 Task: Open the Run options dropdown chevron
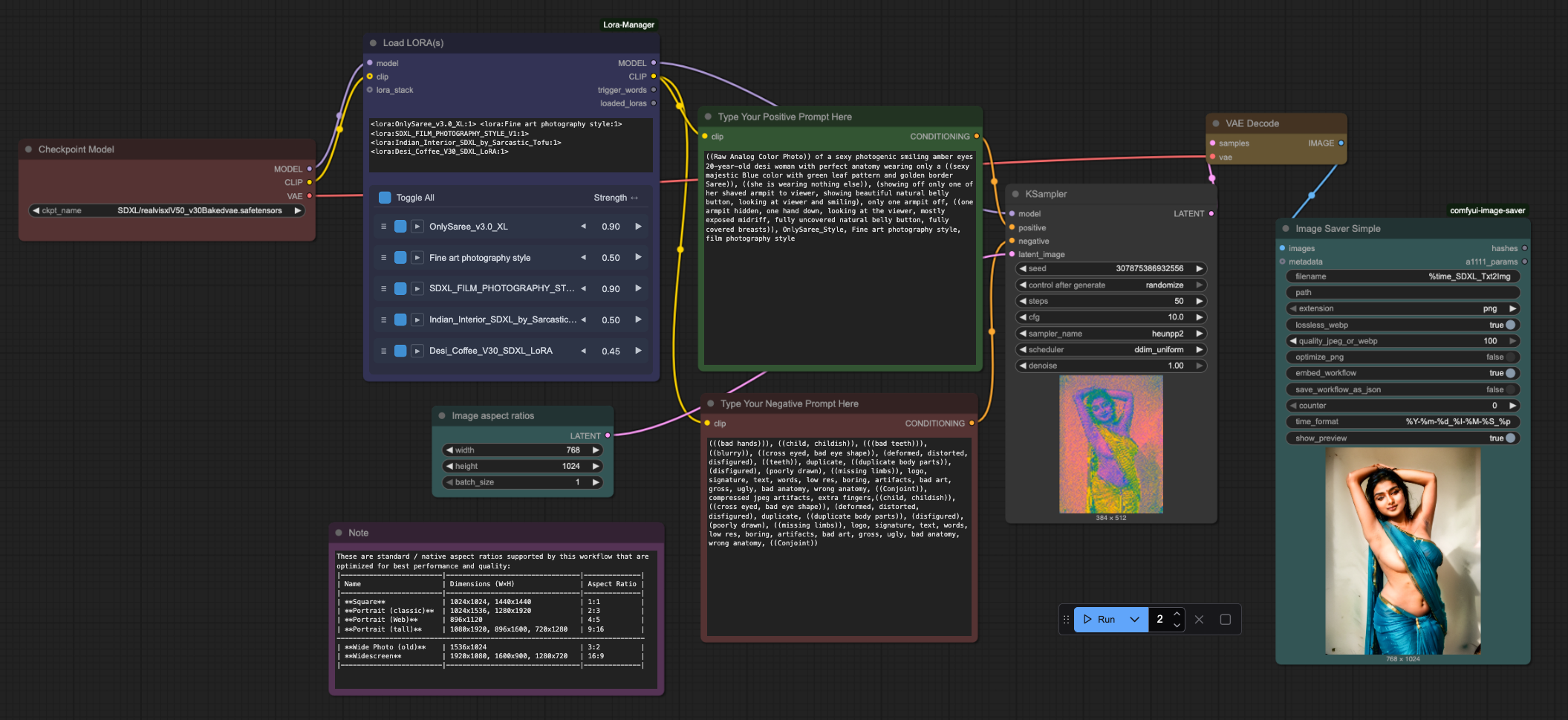click(x=1134, y=619)
